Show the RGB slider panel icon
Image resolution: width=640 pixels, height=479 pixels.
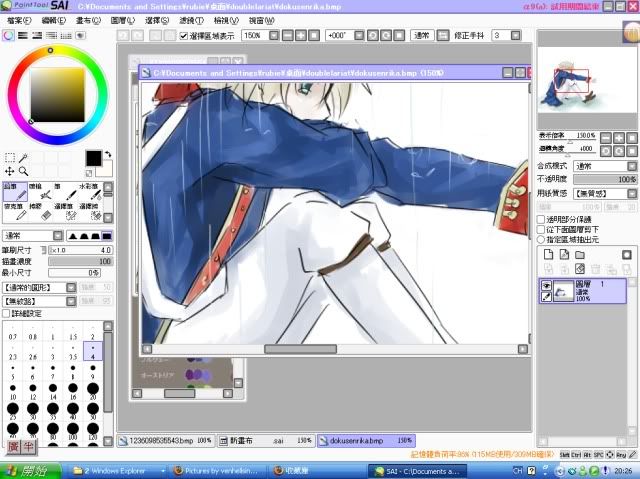click(x=23, y=35)
